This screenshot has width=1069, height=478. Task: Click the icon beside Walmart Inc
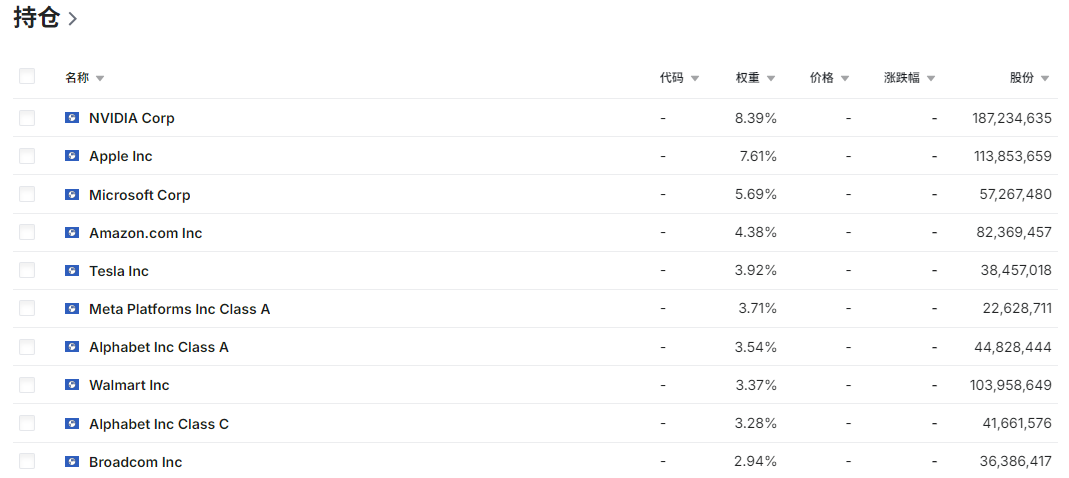point(72,385)
